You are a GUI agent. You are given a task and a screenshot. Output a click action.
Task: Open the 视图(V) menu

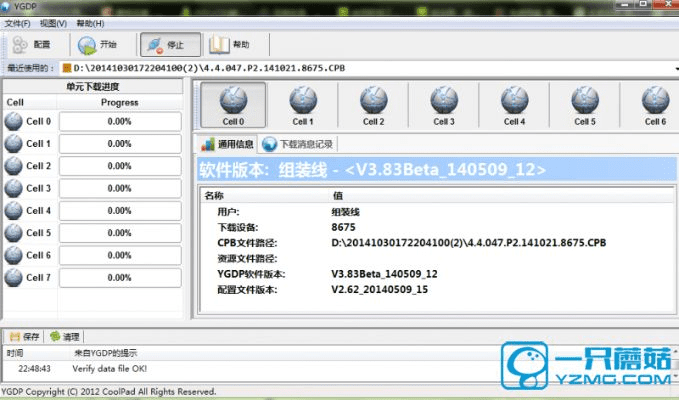tap(53, 22)
